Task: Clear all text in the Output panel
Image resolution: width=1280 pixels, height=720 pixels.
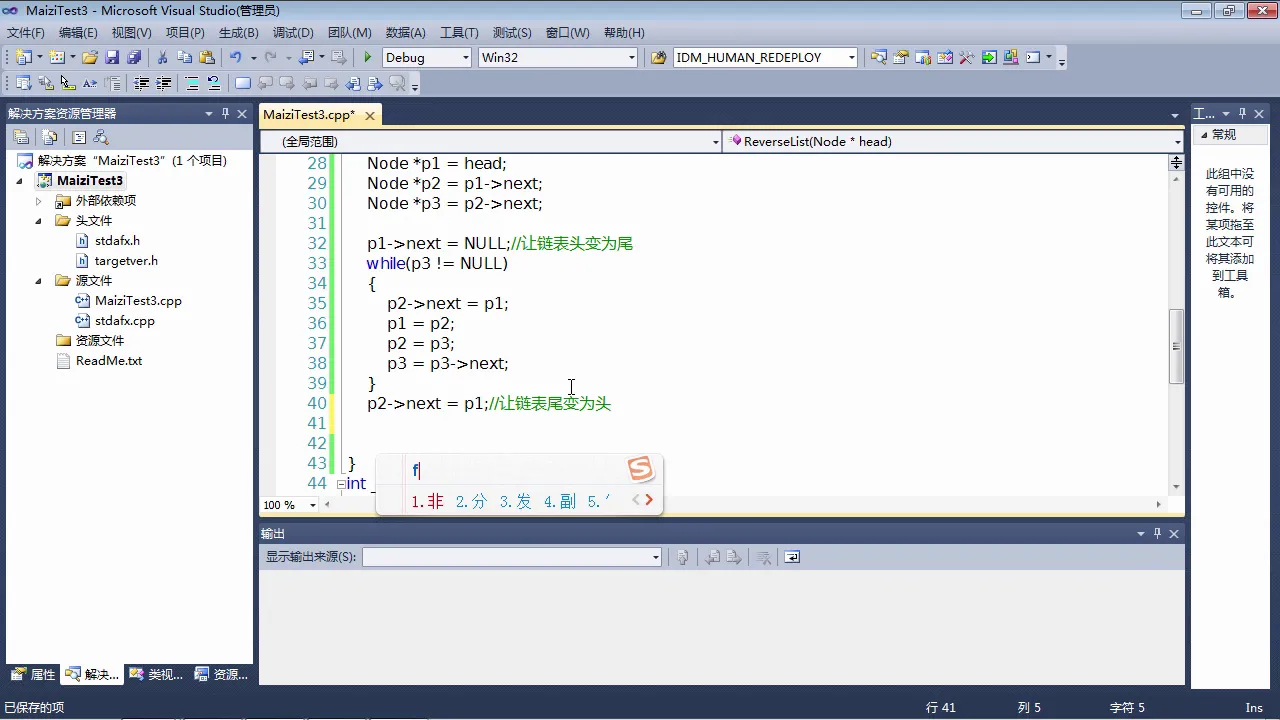Action: pos(763,557)
